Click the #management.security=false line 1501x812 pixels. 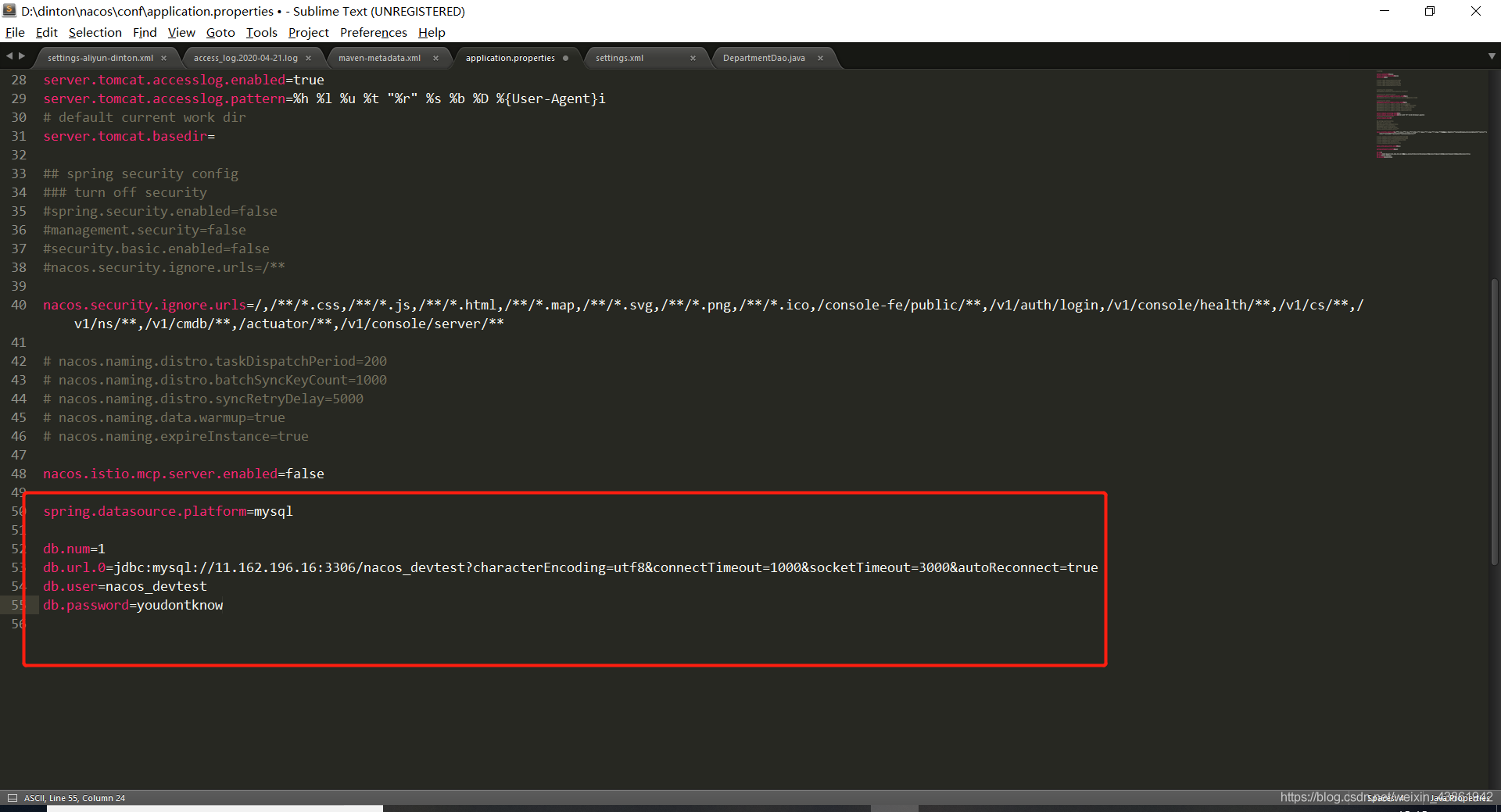pyautogui.click(x=145, y=230)
